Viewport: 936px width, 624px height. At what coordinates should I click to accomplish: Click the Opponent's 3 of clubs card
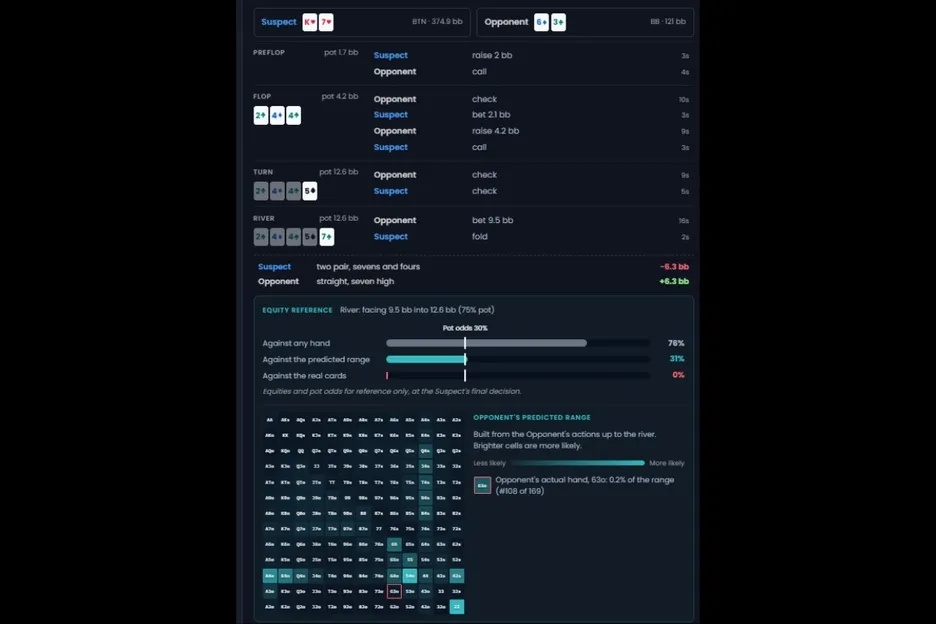click(x=558, y=22)
